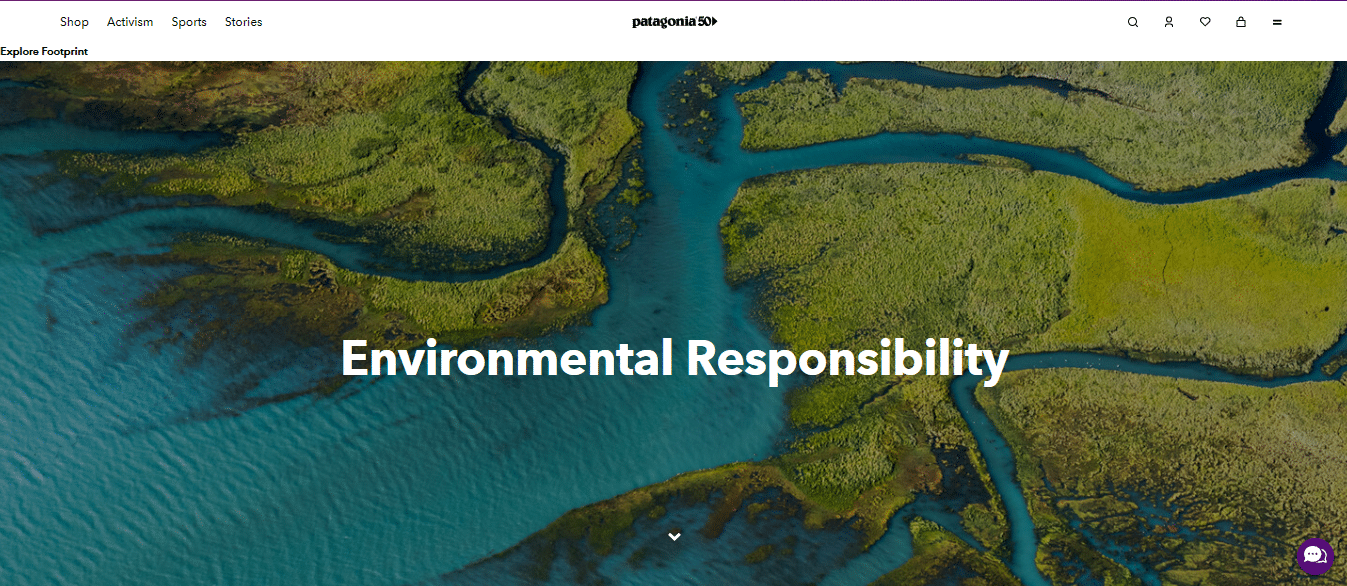Screen dimensions: 1347x586
Task: Open the shopping bag icon
Action: click(1241, 22)
